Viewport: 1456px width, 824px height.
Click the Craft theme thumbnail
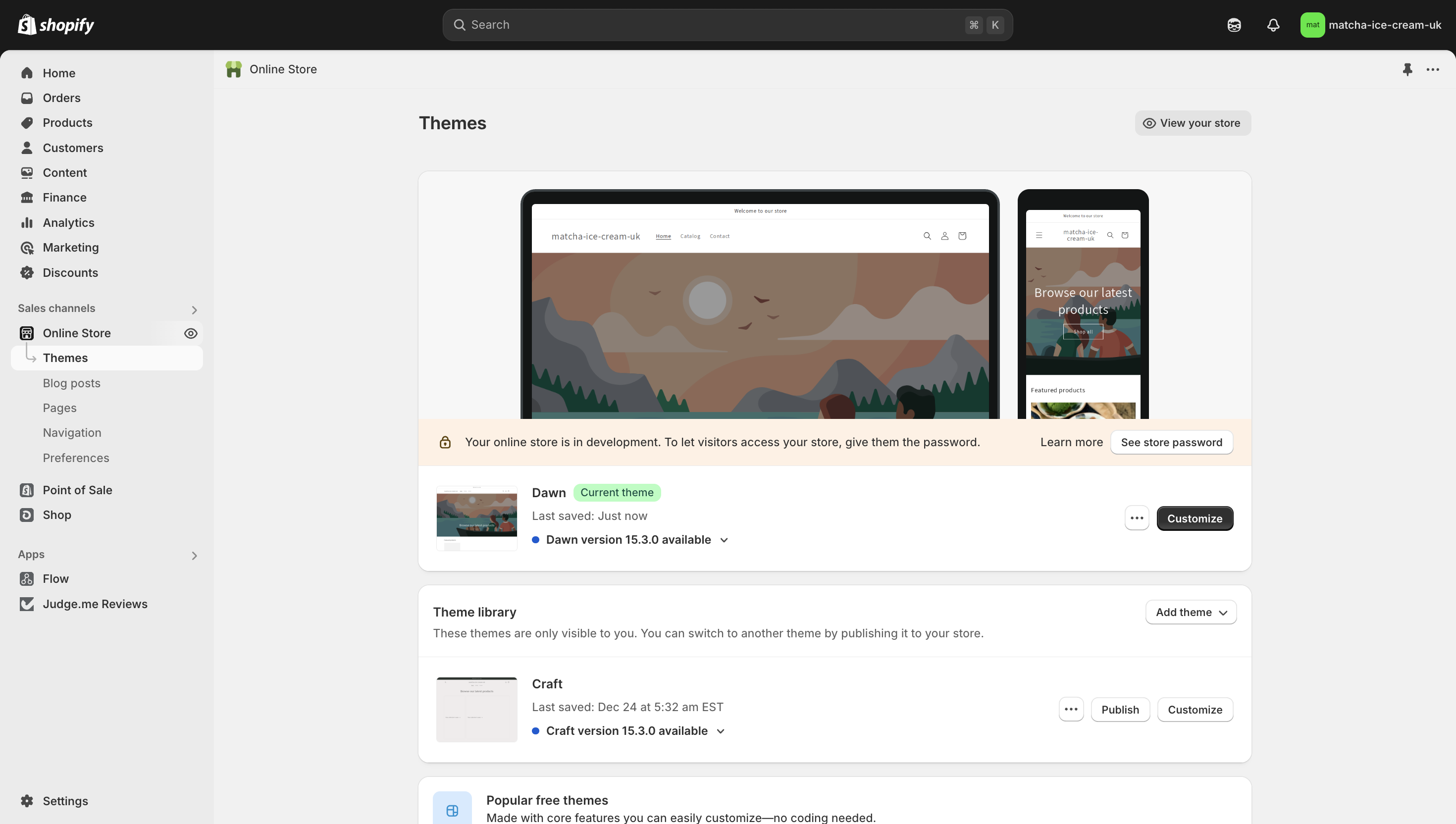point(476,709)
